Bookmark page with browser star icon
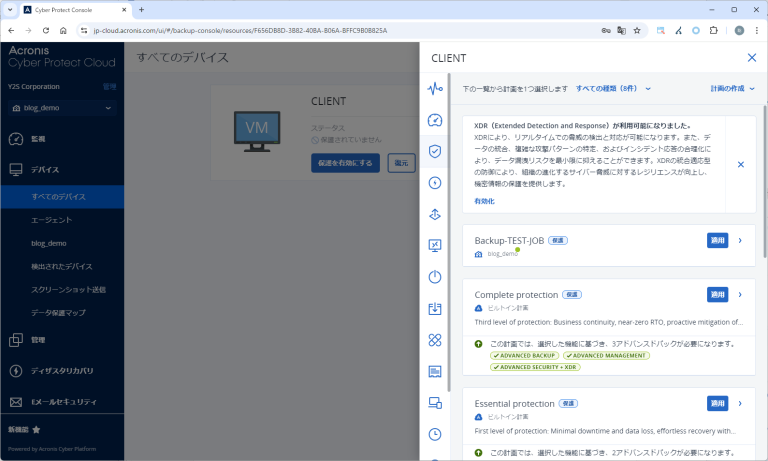 click(636, 30)
